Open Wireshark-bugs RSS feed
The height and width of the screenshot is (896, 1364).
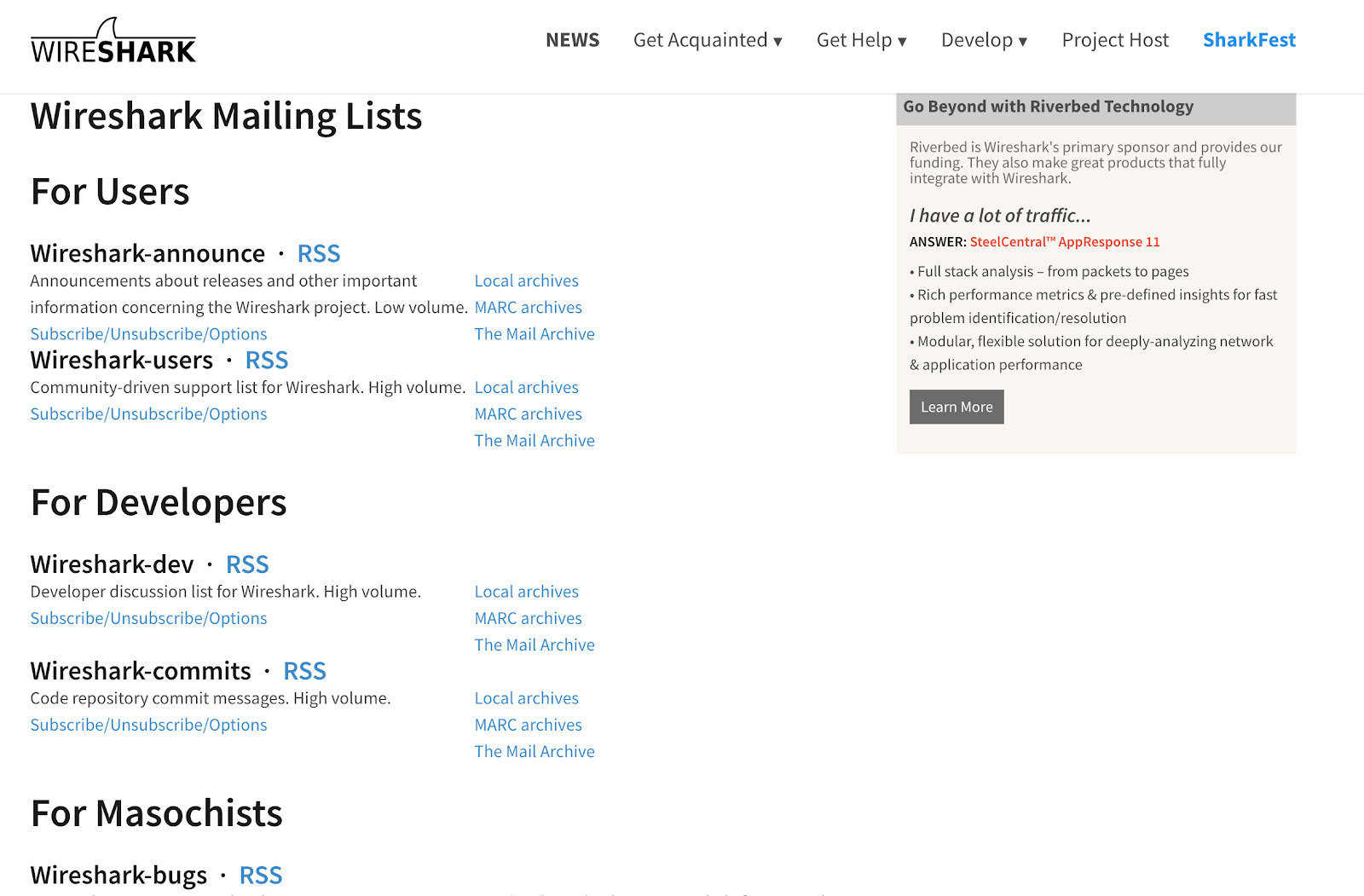(x=261, y=876)
